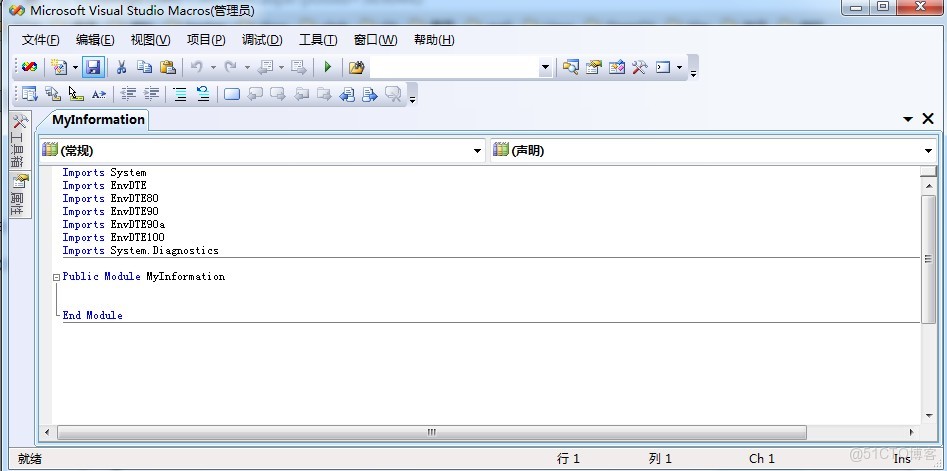The width and height of the screenshot is (947, 471).
Task: Click the Visual Studio return icon
Action: 29,67
